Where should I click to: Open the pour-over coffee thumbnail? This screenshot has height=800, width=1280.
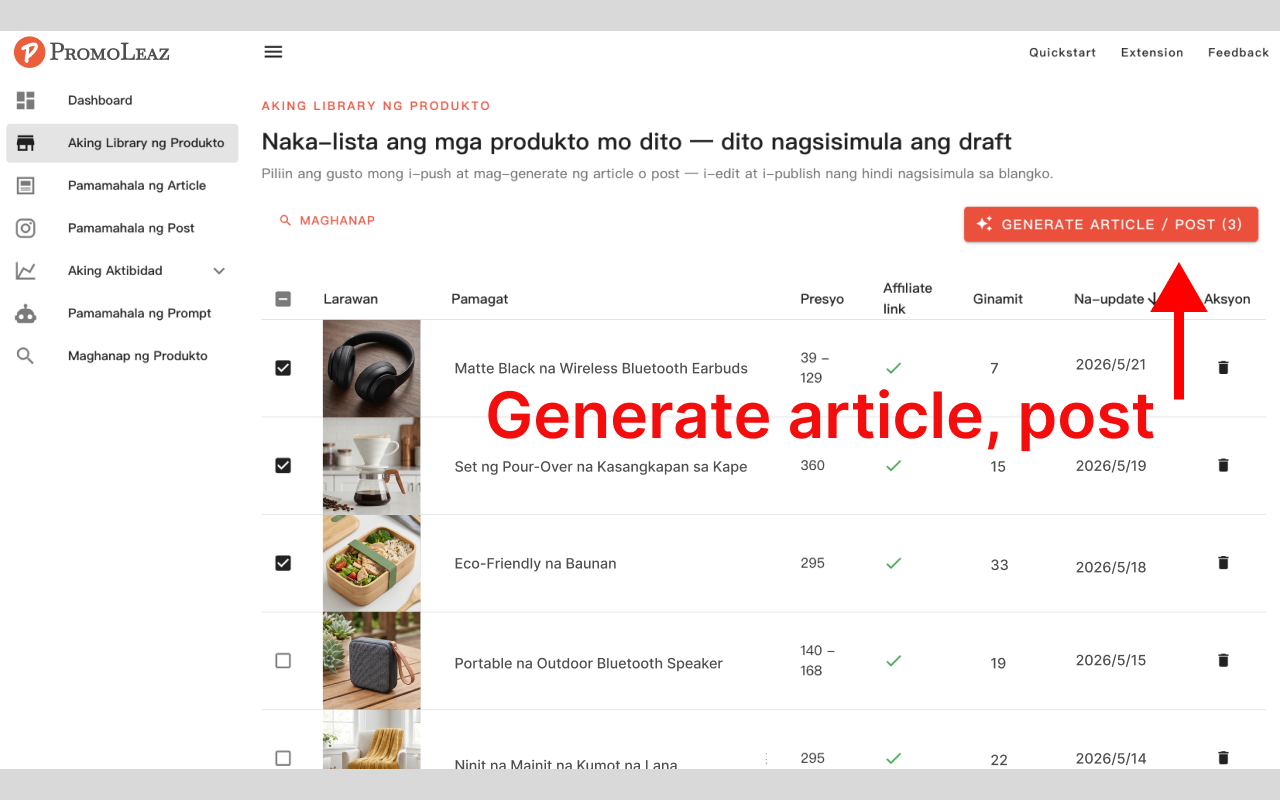pyautogui.click(x=372, y=466)
